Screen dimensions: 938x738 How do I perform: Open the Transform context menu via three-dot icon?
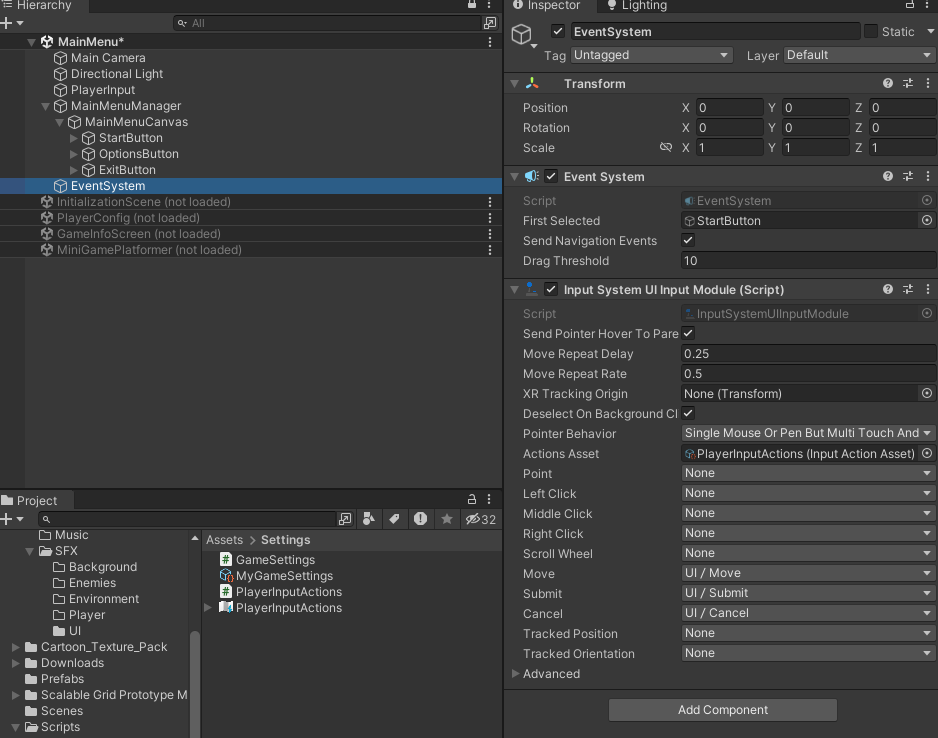(x=927, y=84)
